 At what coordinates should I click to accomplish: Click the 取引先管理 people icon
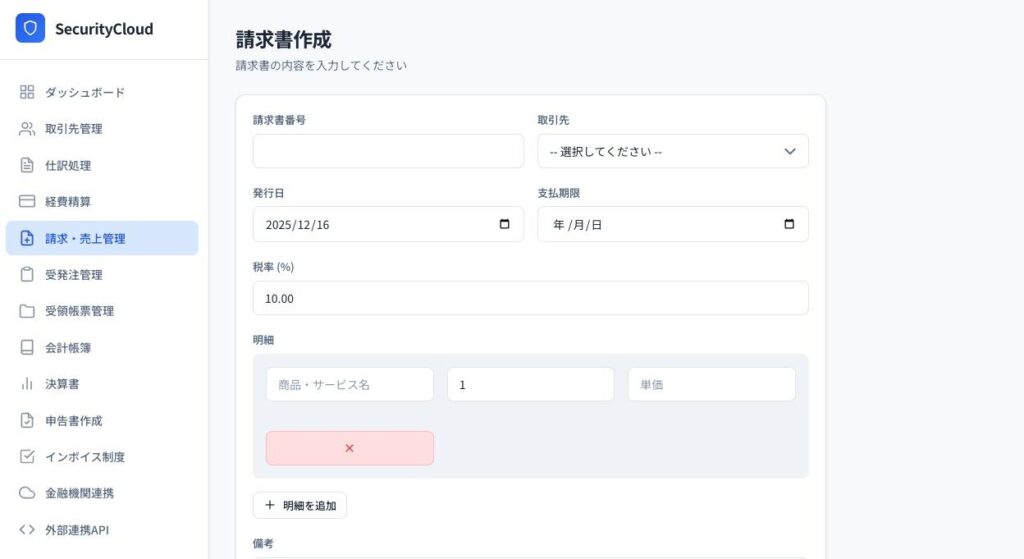tap(27, 129)
